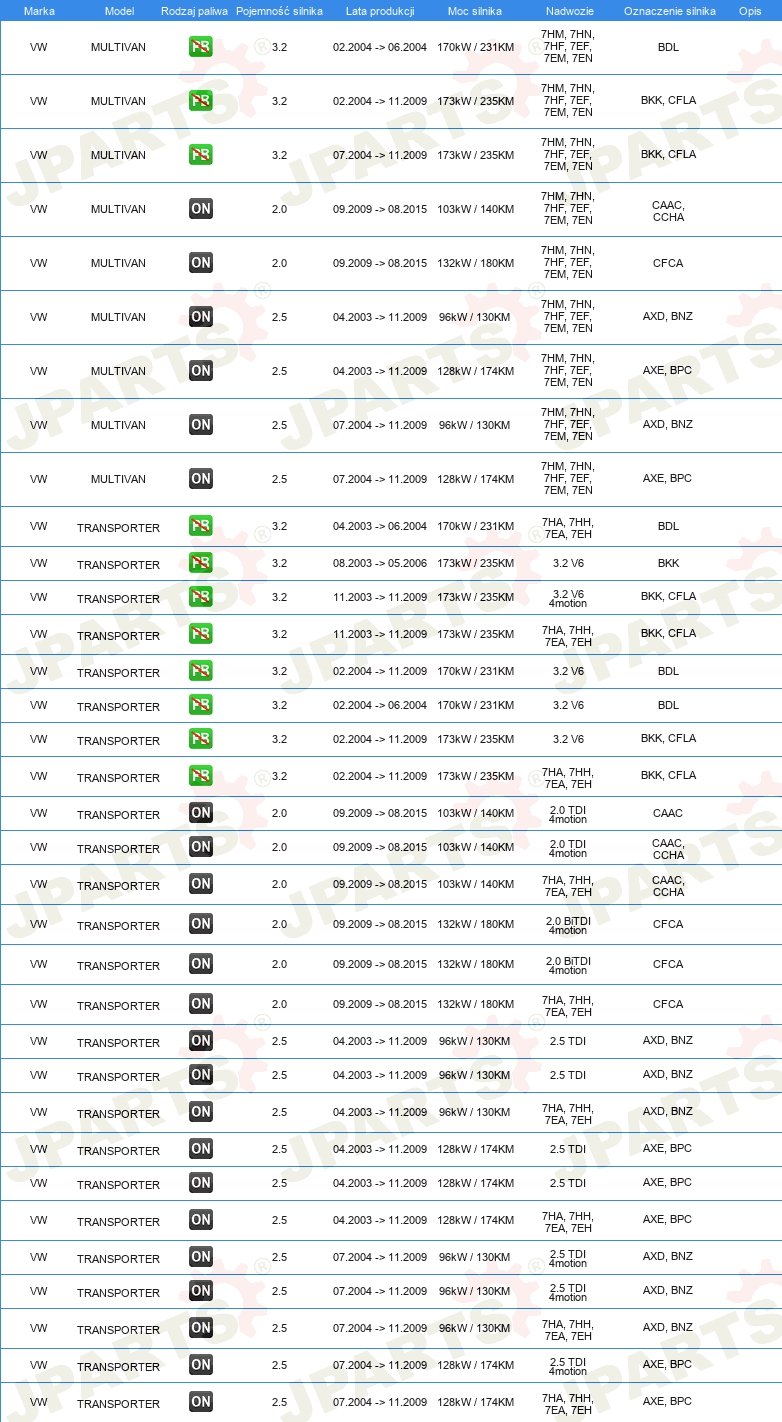Click the PB petrol icon in Multivan BDL row
782x1422 pixels.
[x=201, y=46]
